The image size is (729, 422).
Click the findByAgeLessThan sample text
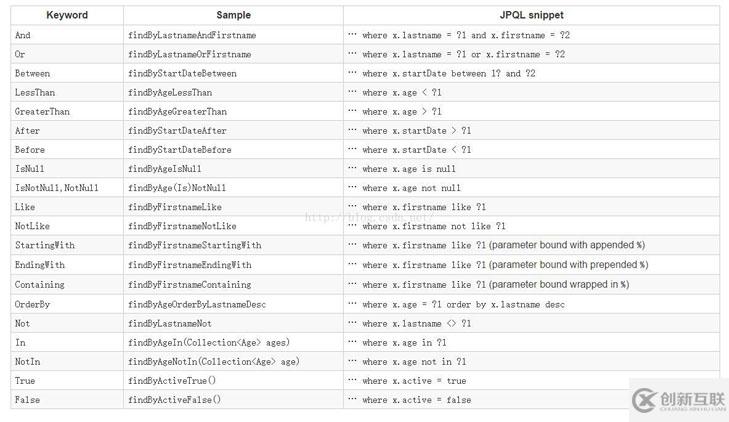pyautogui.click(x=170, y=92)
